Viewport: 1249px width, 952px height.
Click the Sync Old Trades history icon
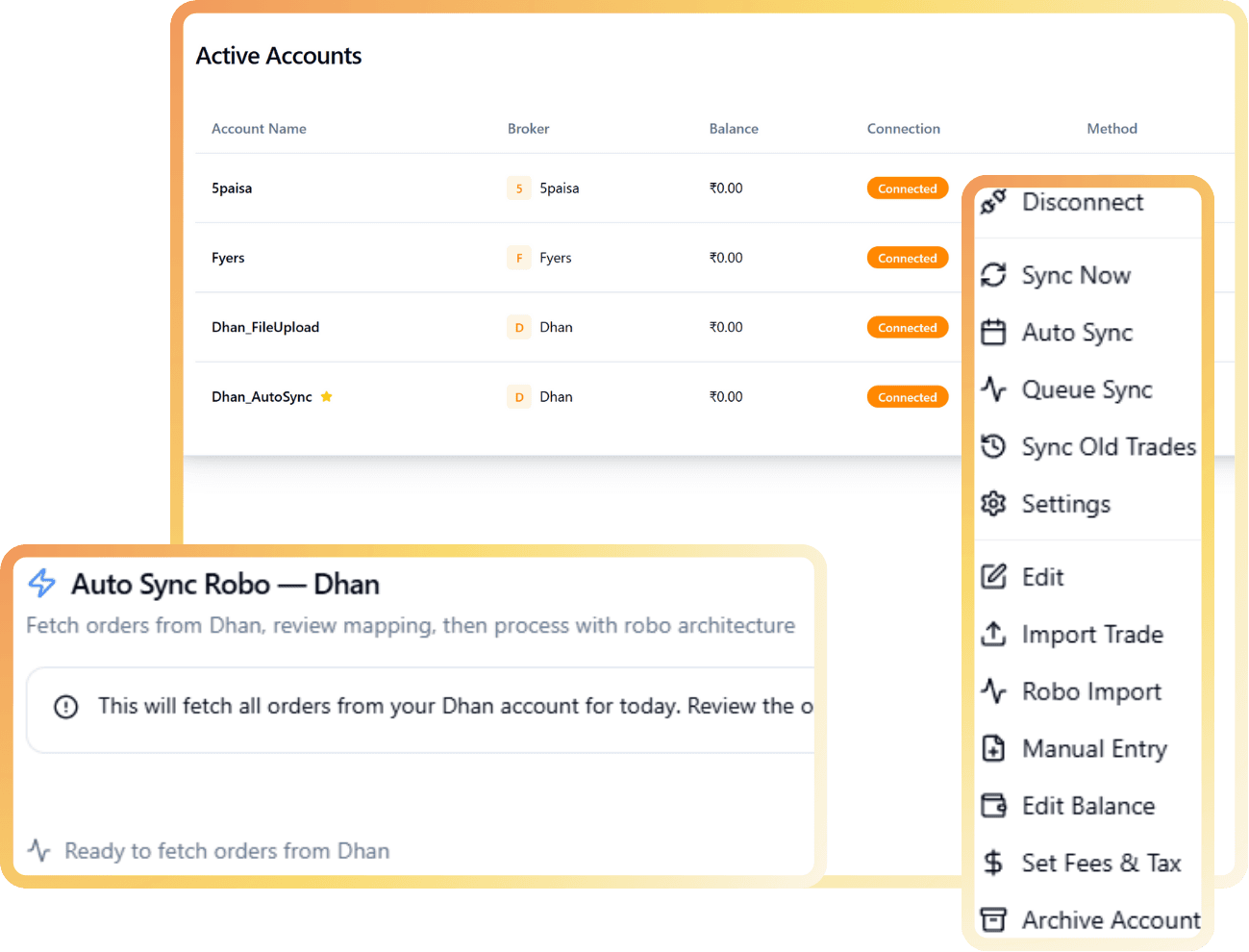coord(993,447)
